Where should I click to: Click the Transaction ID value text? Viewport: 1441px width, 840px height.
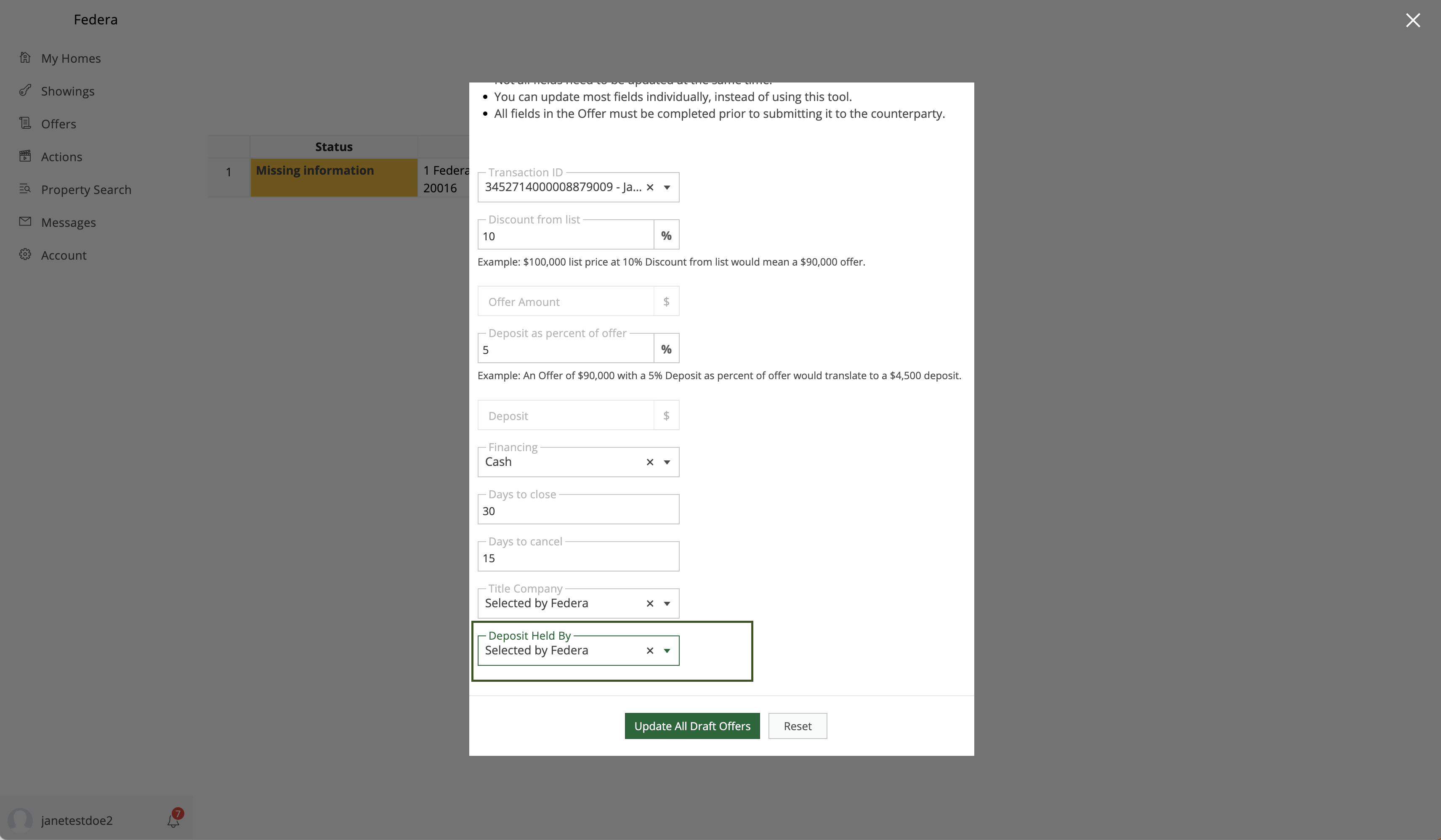[563, 187]
